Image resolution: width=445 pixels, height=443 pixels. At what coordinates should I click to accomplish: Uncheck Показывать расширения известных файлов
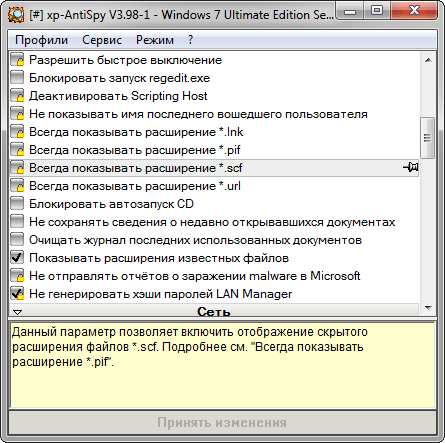(x=17, y=257)
